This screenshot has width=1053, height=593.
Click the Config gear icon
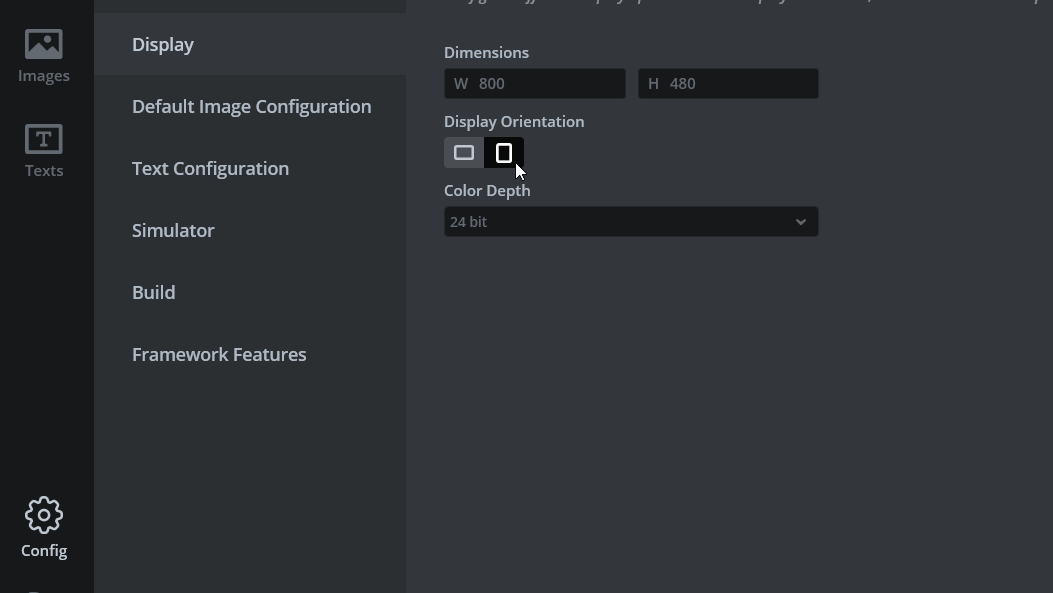point(44,515)
